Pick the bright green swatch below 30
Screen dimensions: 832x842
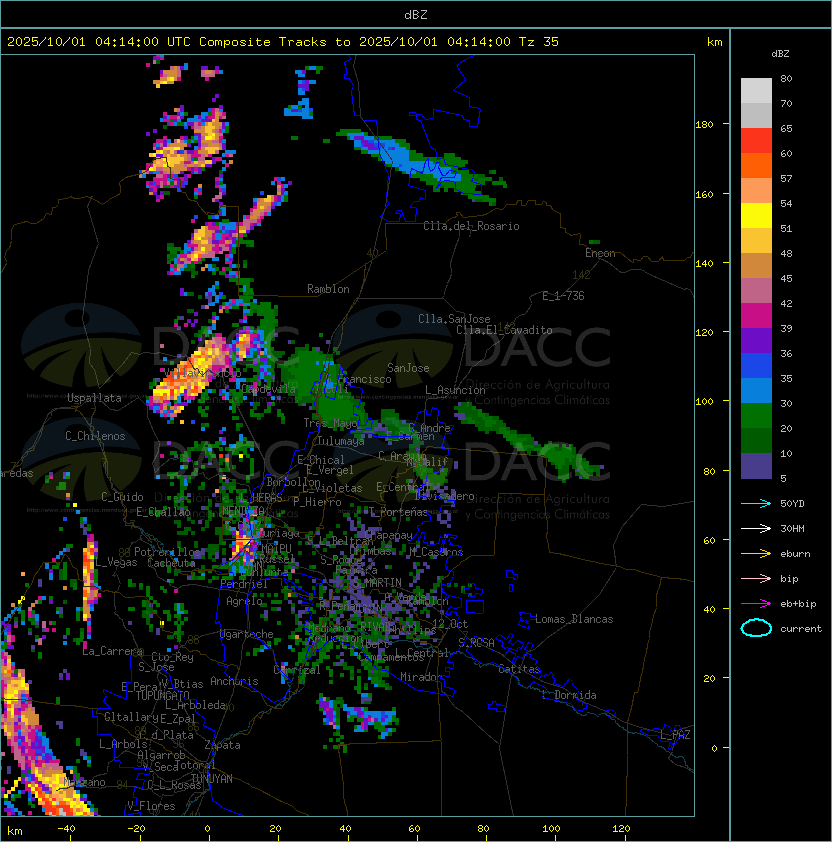[756, 416]
